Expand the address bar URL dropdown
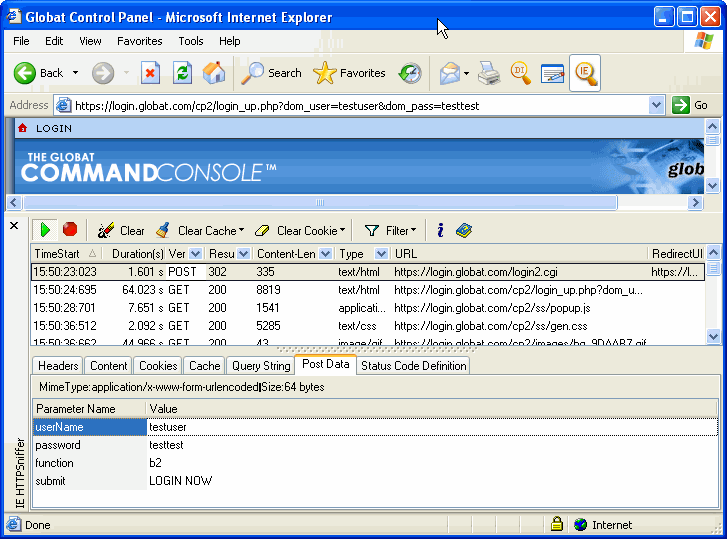This screenshot has height=539, width=727. 656,105
